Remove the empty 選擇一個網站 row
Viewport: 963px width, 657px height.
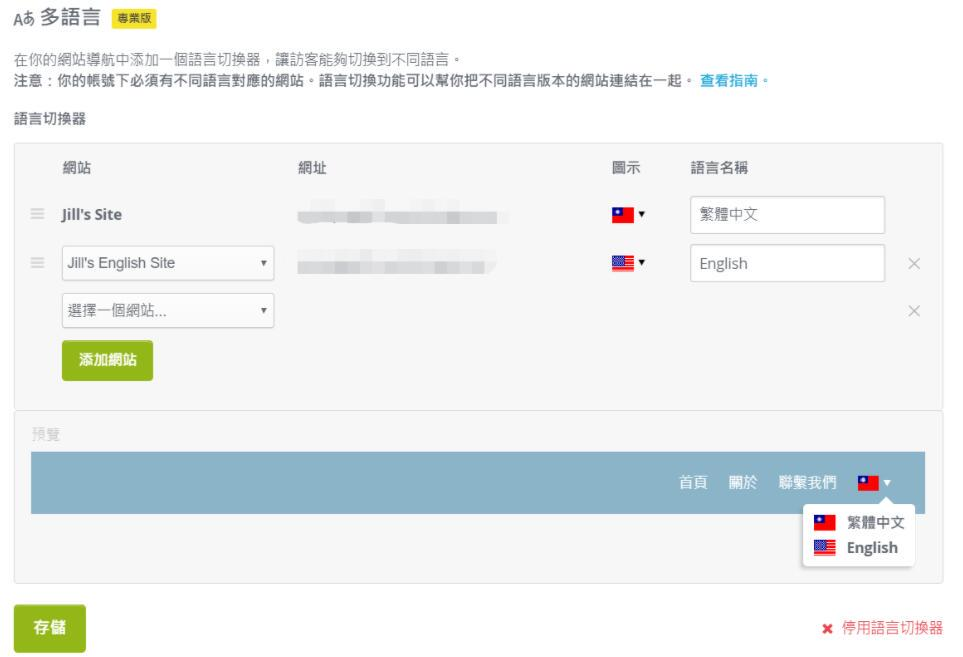[913, 311]
